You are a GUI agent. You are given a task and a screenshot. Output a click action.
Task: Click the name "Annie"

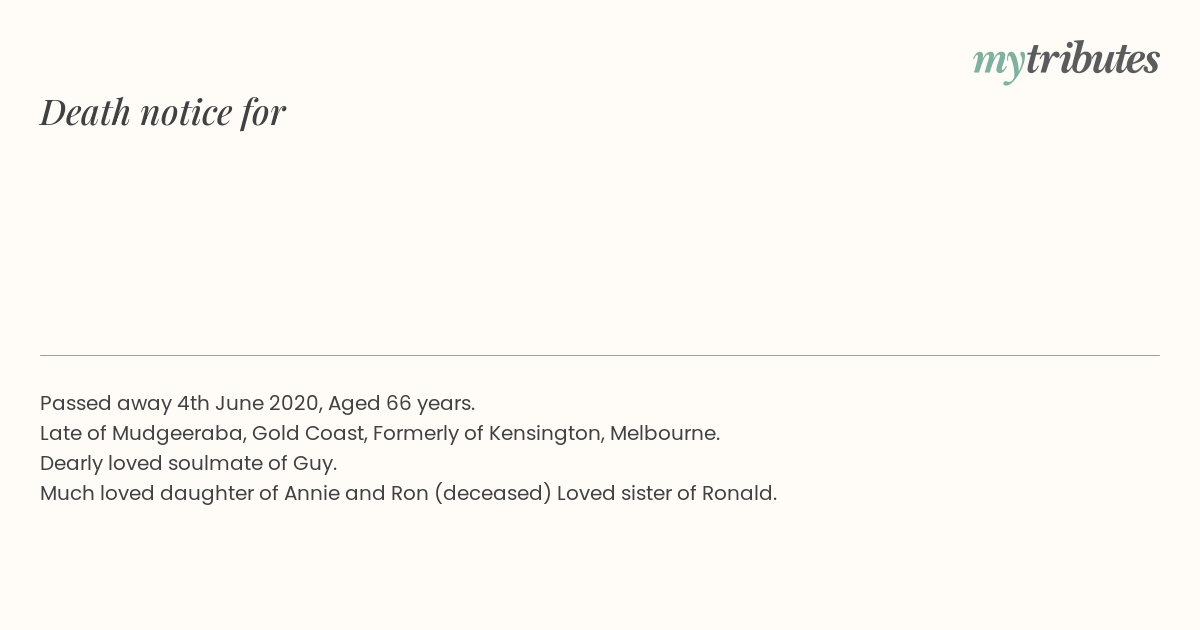pos(311,493)
